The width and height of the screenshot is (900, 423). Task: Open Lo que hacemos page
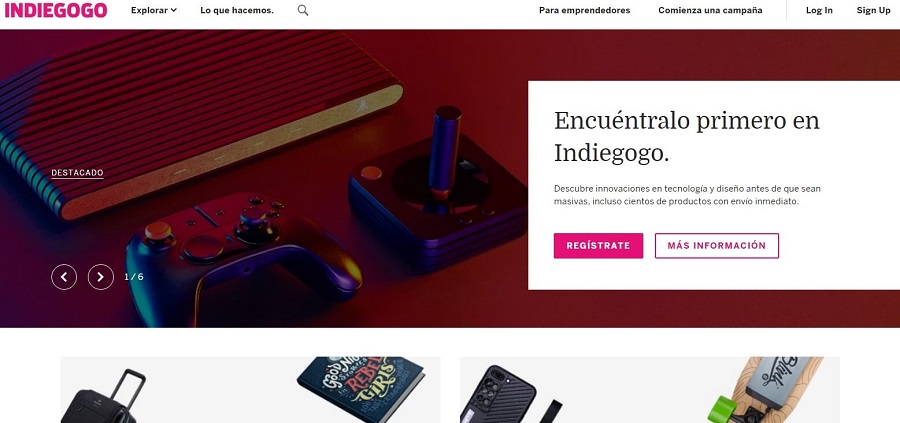237,10
